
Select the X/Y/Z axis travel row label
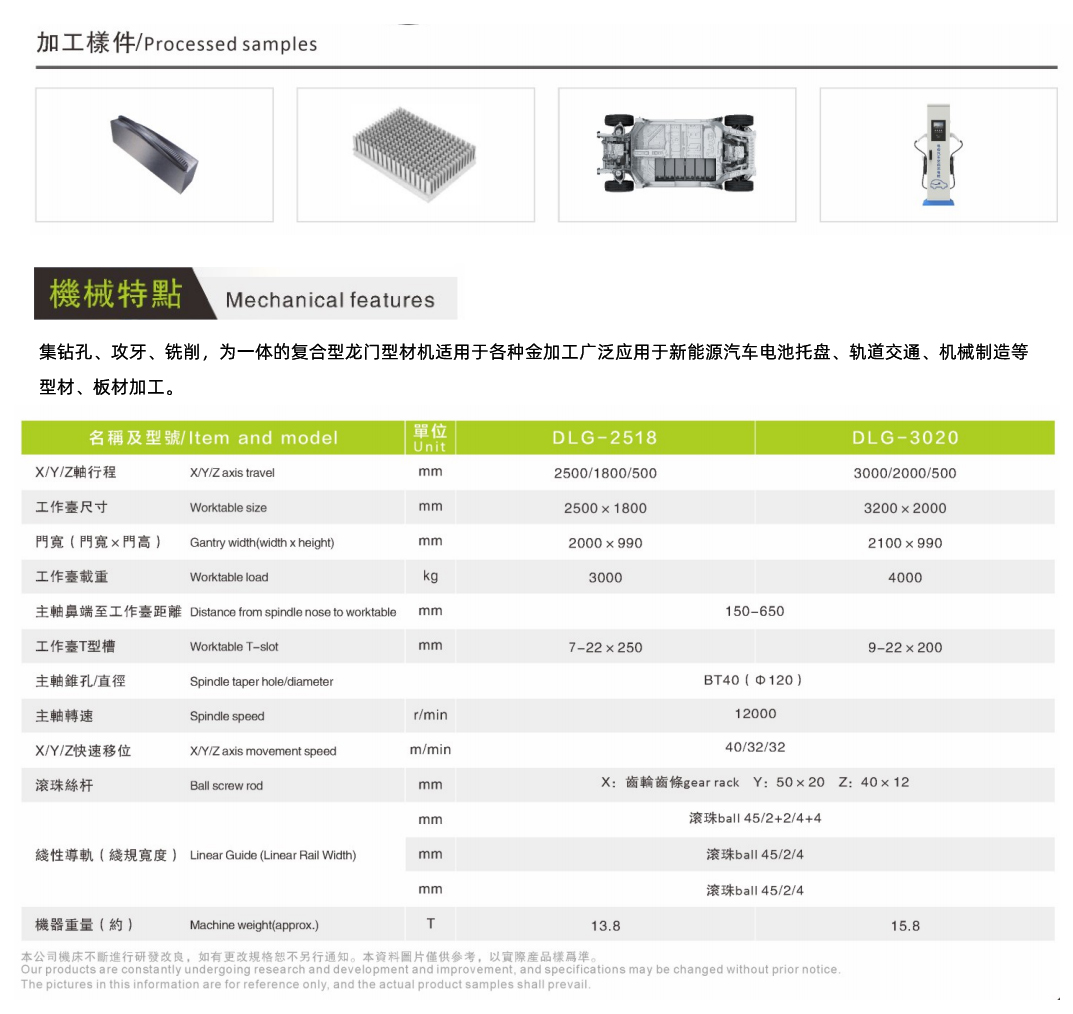coord(232,473)
